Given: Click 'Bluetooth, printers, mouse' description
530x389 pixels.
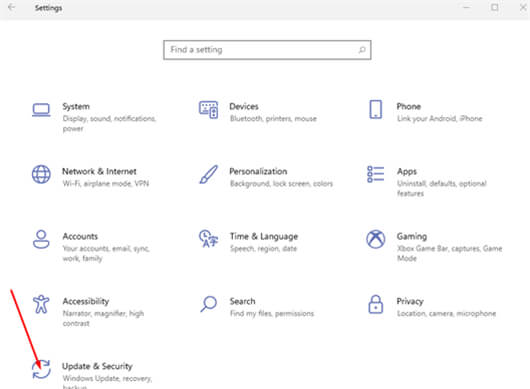Looking at the screenshot, I should pos(273,119).
